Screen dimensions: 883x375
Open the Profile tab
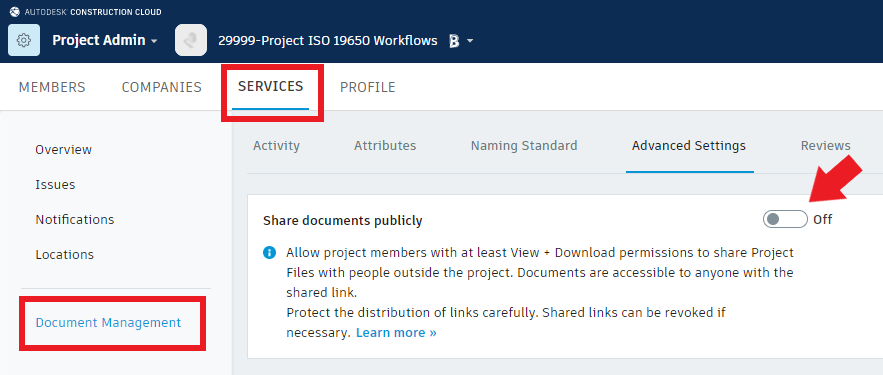tap(368, 87)
